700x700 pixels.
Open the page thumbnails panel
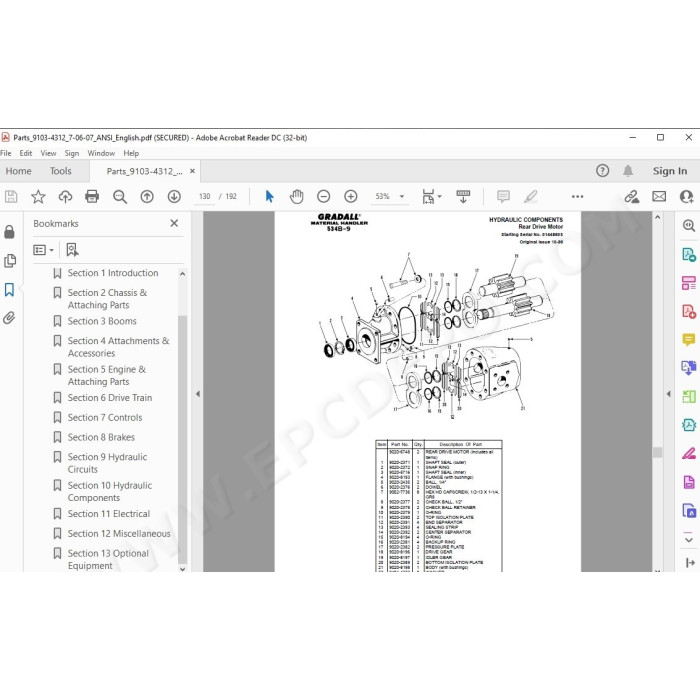[9, 261]
